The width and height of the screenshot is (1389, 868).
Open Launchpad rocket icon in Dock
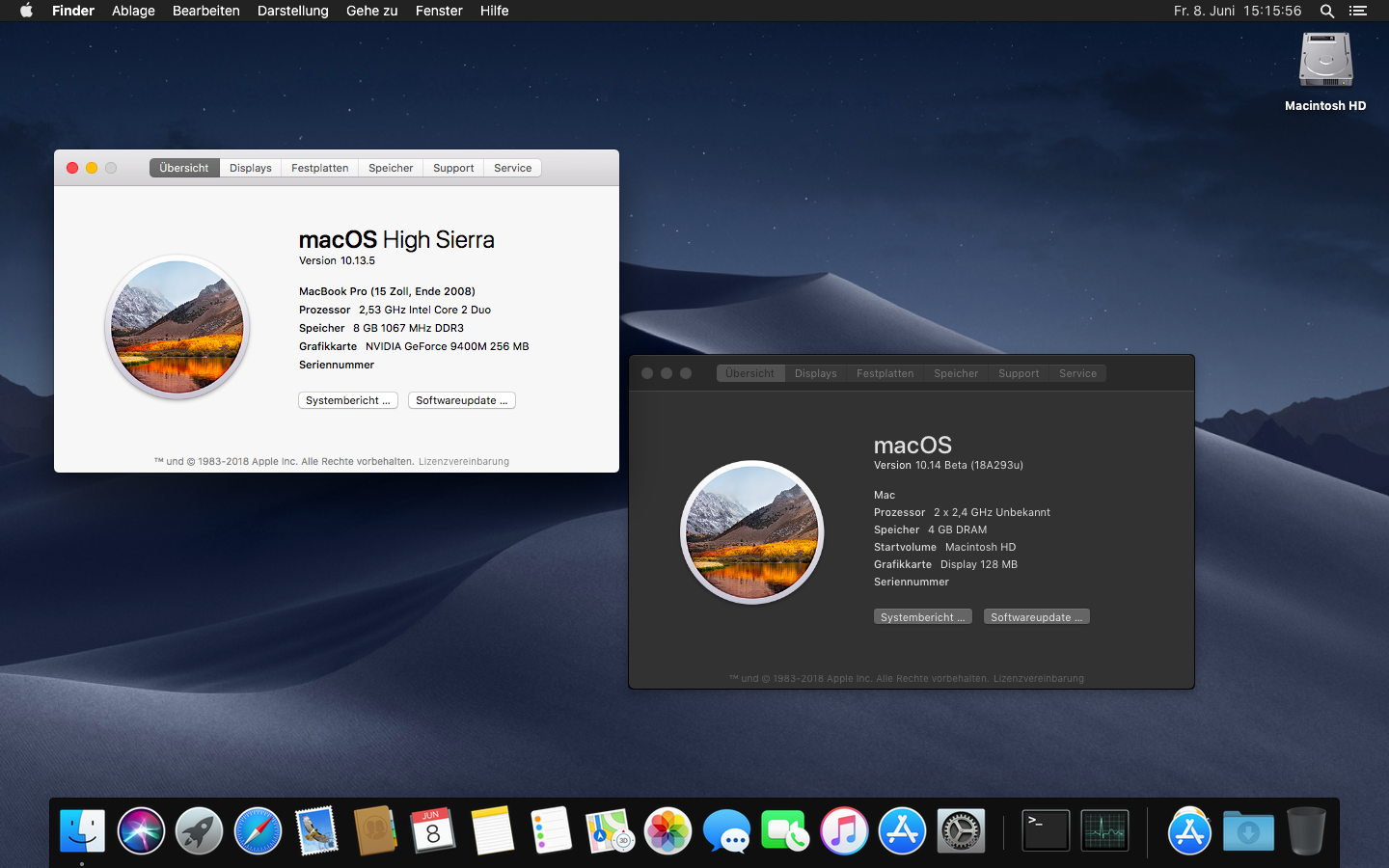(x=200, y=830)
